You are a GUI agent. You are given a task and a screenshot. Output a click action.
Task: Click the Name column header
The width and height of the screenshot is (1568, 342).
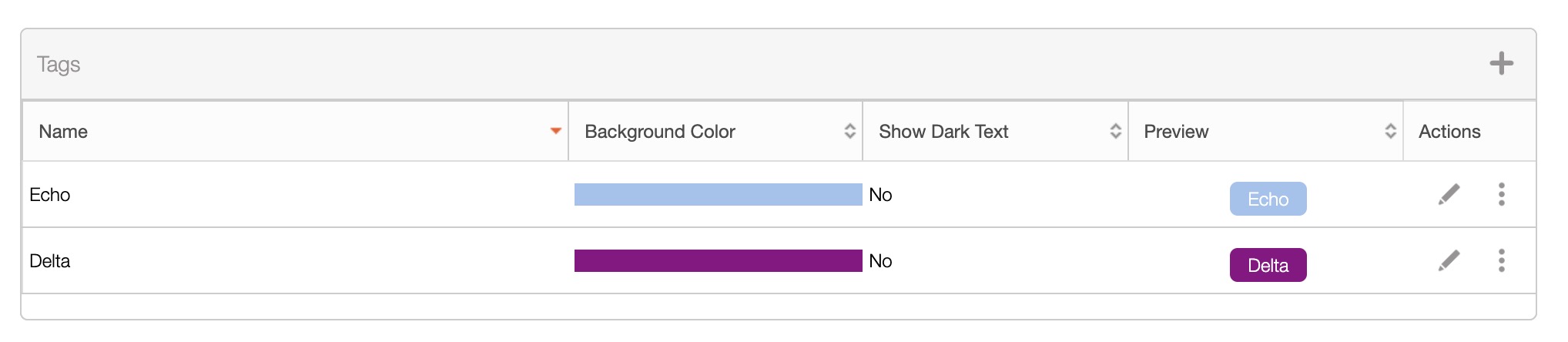(63, 132)
